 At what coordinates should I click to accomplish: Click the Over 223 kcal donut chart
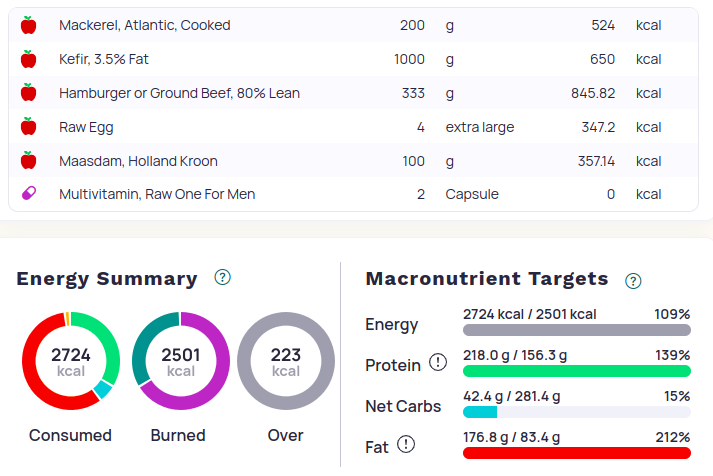point(285,361)
